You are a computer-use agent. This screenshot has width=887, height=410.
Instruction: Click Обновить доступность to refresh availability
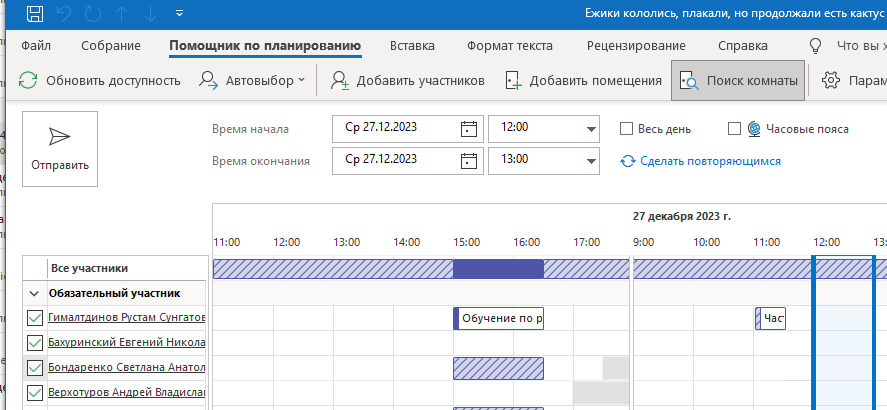pos(99,80)
